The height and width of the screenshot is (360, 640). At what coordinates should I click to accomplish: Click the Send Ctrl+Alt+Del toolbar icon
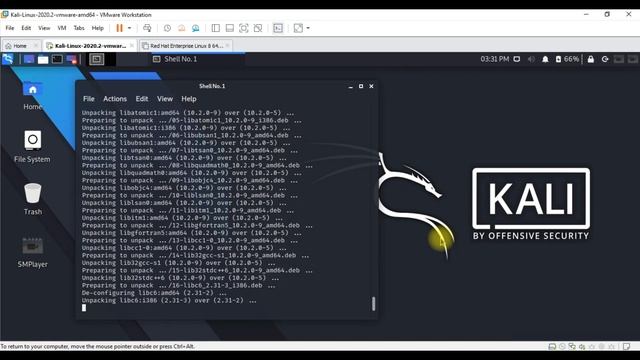pyautogui.click(x=147, y=28)
